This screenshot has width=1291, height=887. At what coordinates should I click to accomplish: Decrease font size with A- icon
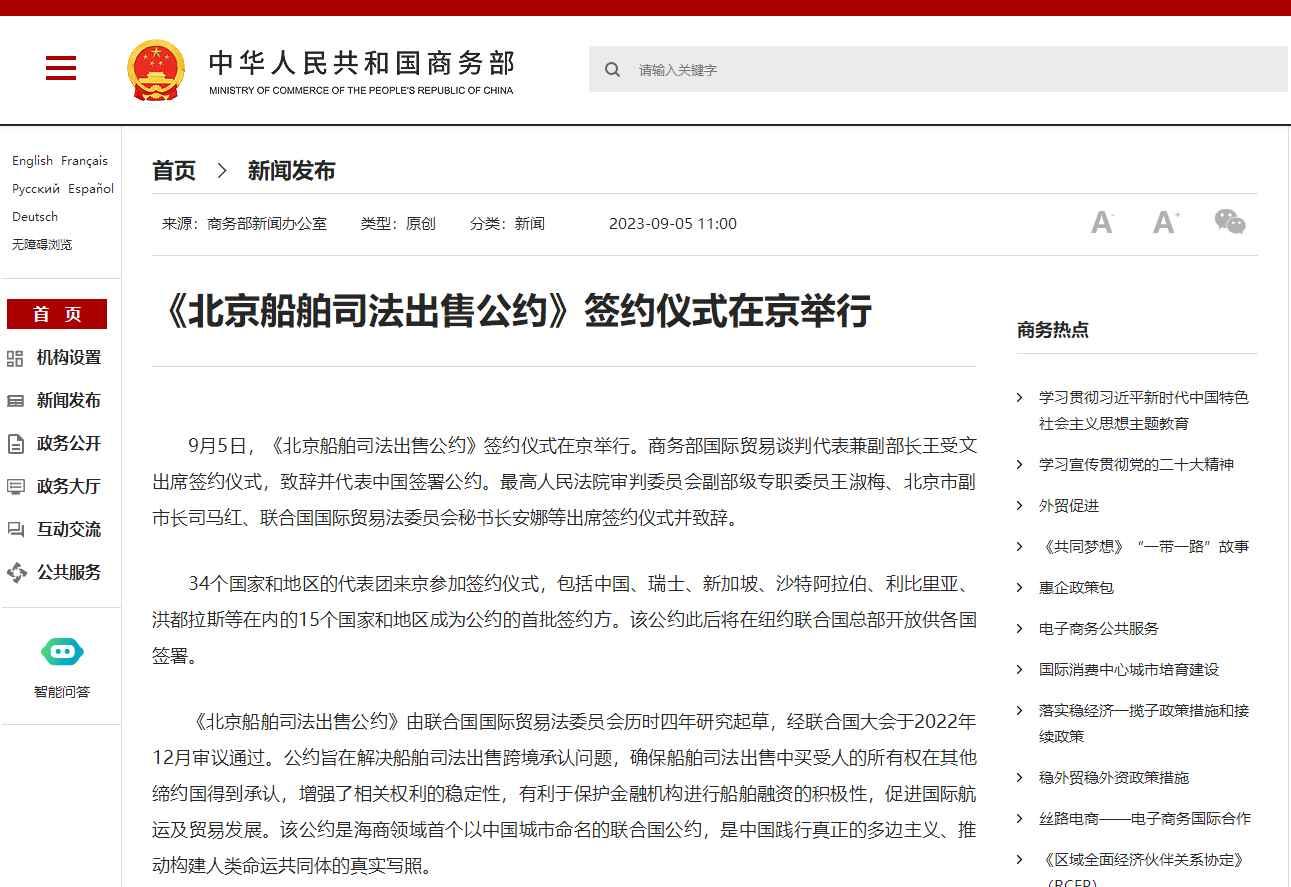coord(1102,222)
